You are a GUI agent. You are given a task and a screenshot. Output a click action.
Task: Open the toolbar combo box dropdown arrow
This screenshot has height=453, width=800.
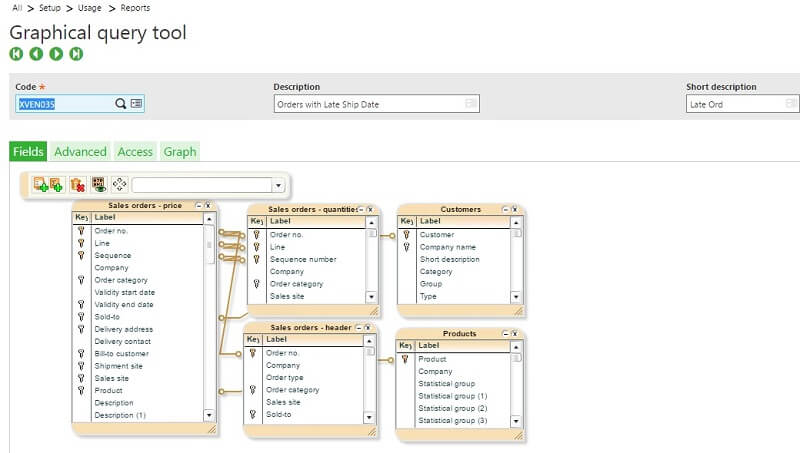click(x=279, y=185)
